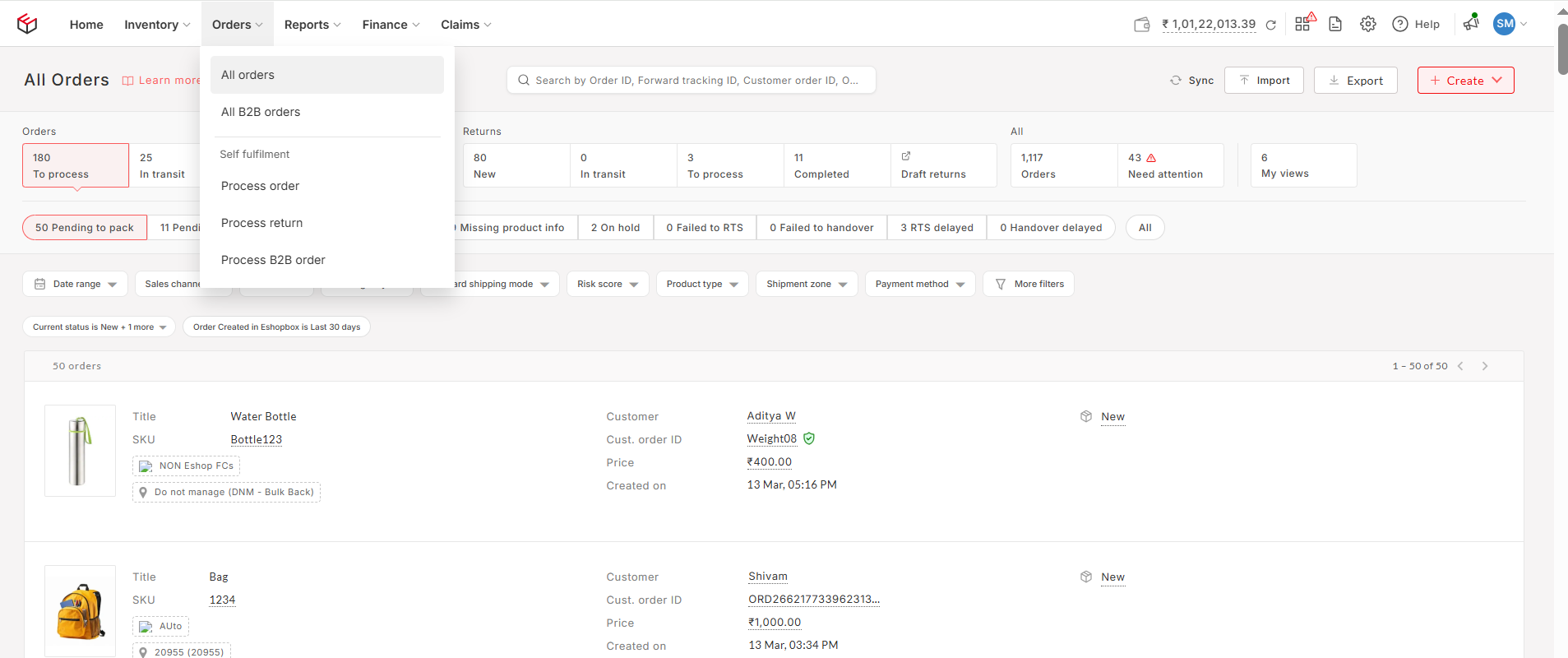Open the Payment method dropdown
This screenshot has width=1568, height=658.
pyautogui.click(x=919, y=284)
